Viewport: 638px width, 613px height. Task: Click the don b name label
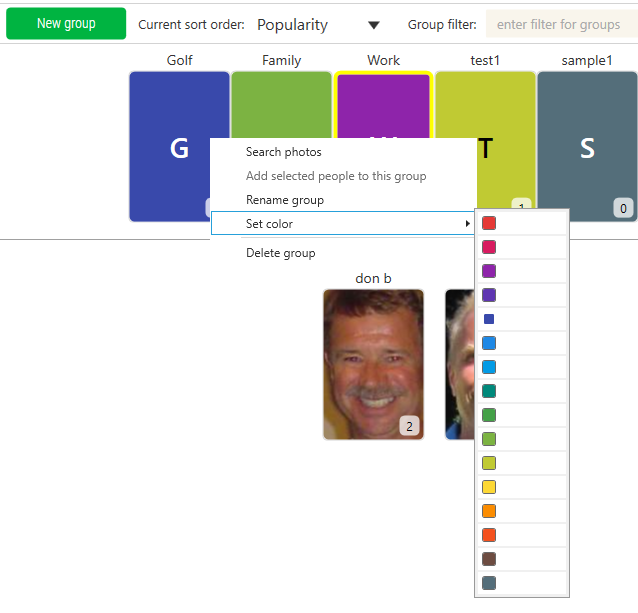(373, 278)
